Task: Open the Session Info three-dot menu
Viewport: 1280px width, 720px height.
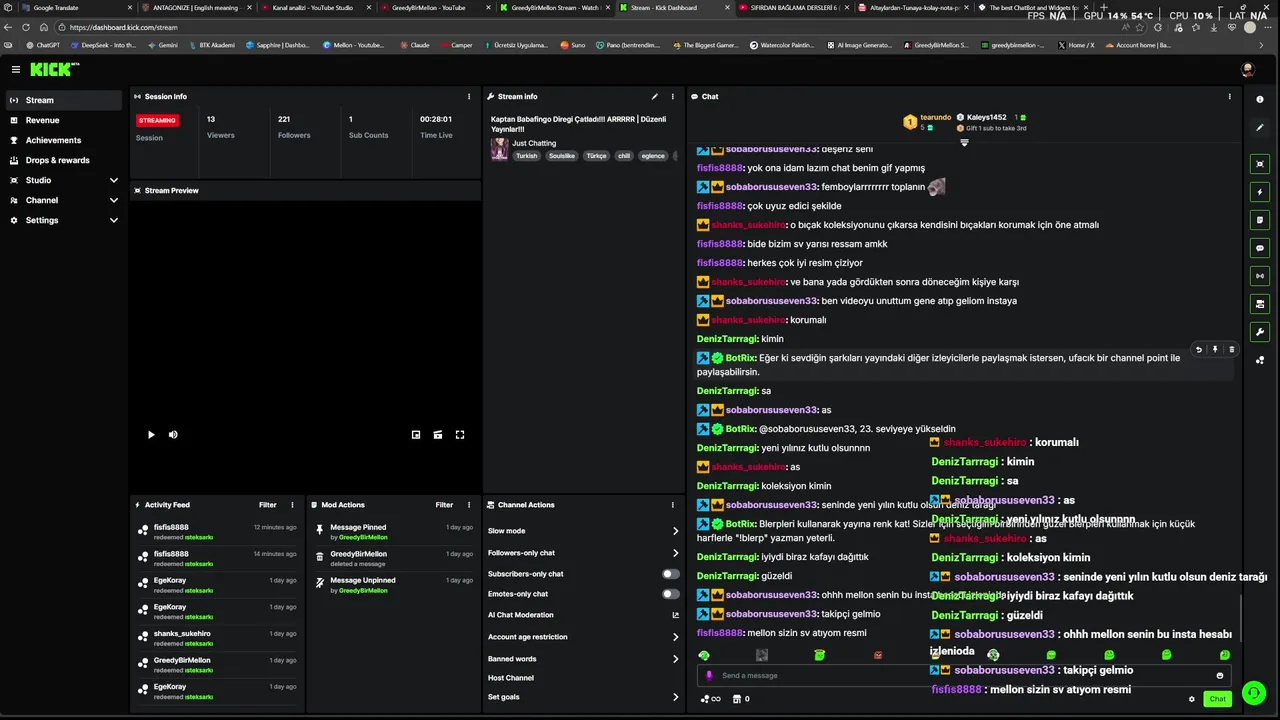Action: [x=469, y=97]
